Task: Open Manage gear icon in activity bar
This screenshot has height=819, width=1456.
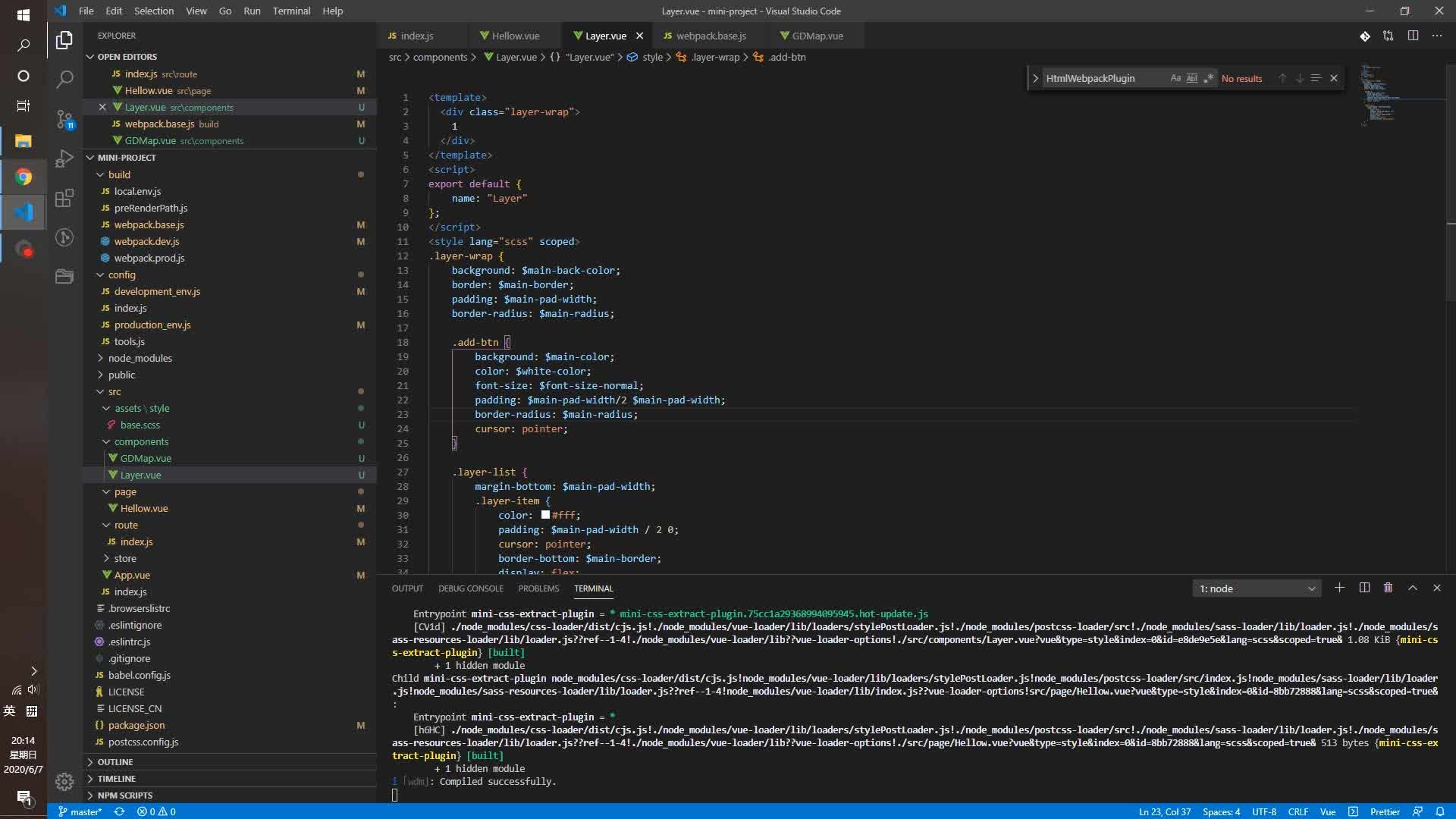Action: 64,781
